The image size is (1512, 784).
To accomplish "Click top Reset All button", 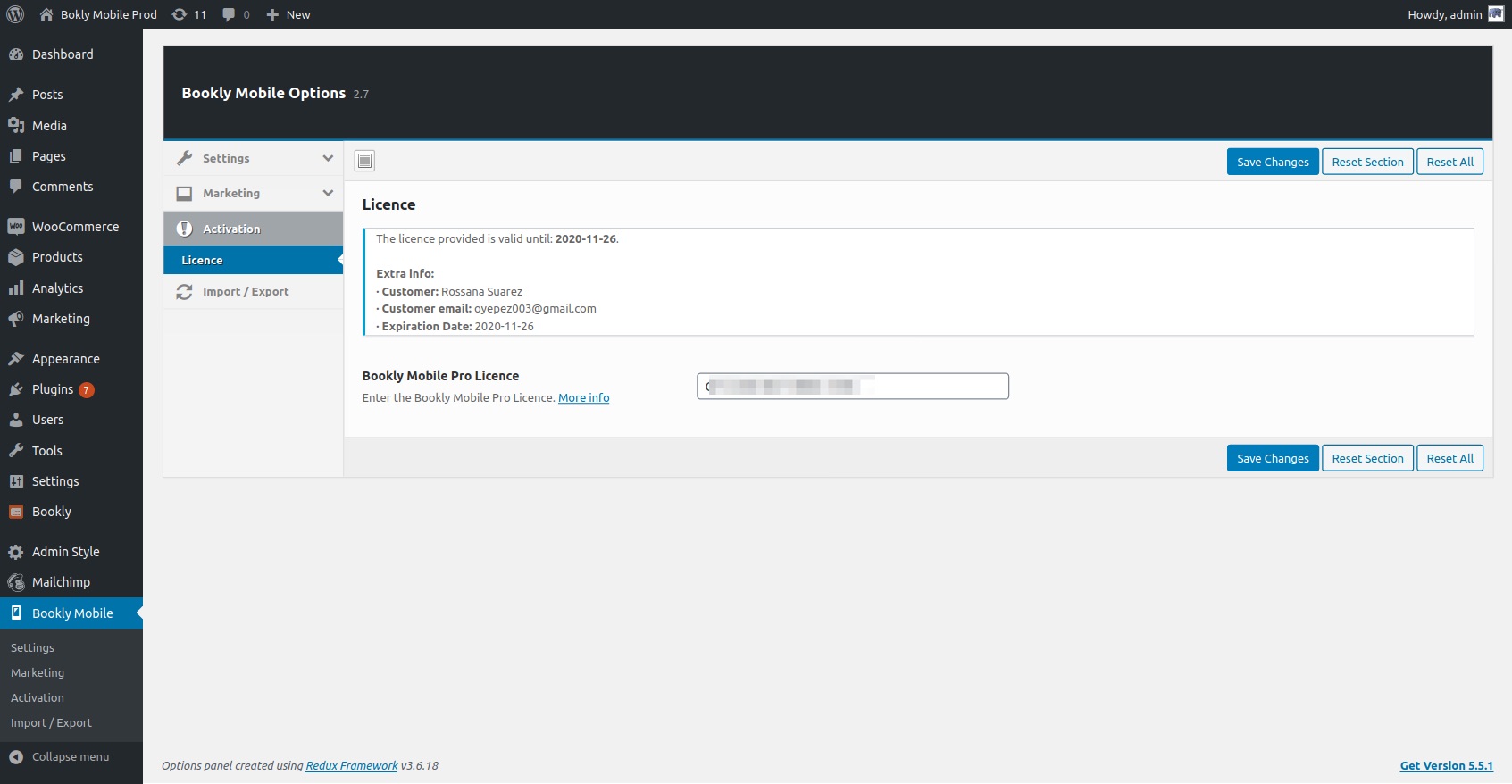I will [x=1449, y=162].
